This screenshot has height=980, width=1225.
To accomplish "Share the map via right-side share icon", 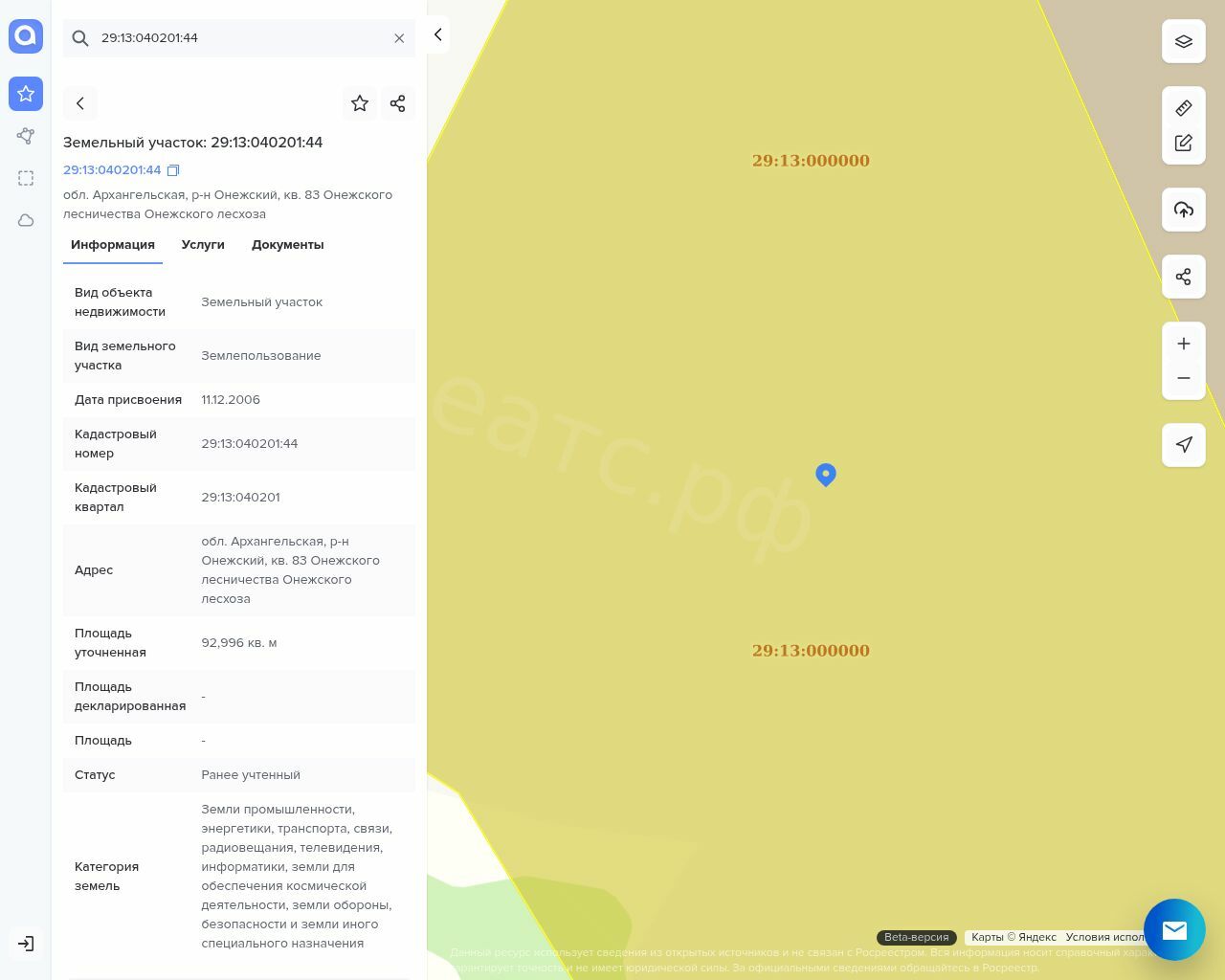I will tap(1183, 277).
